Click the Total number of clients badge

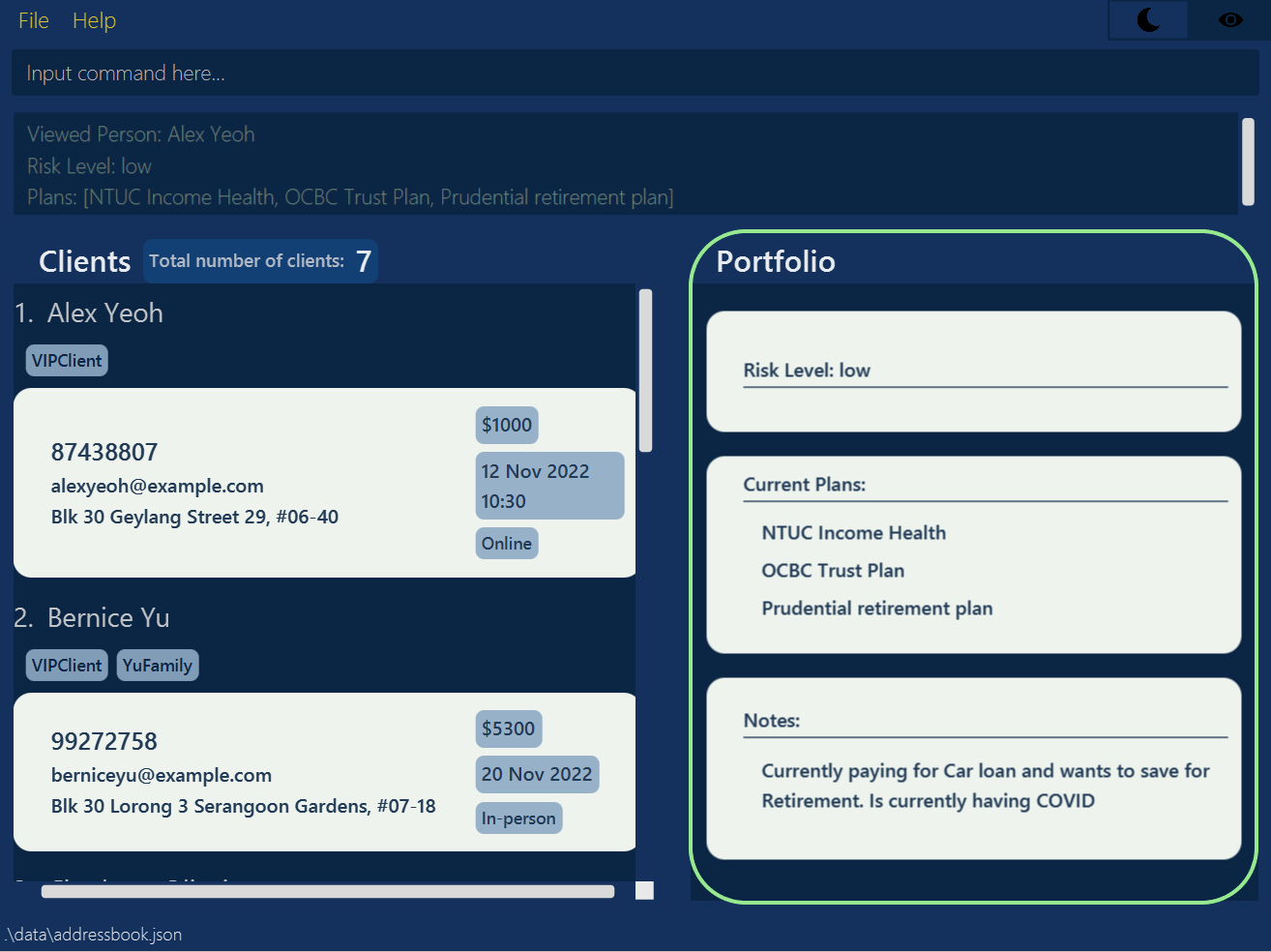pyautogui.click(x=260, y=261)
